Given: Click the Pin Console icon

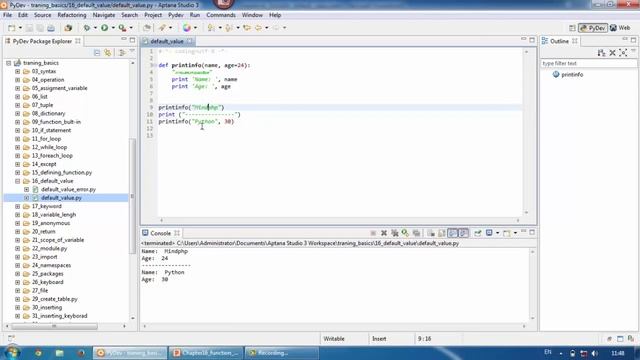Looking at the screenshot, I should coord(478,233).
